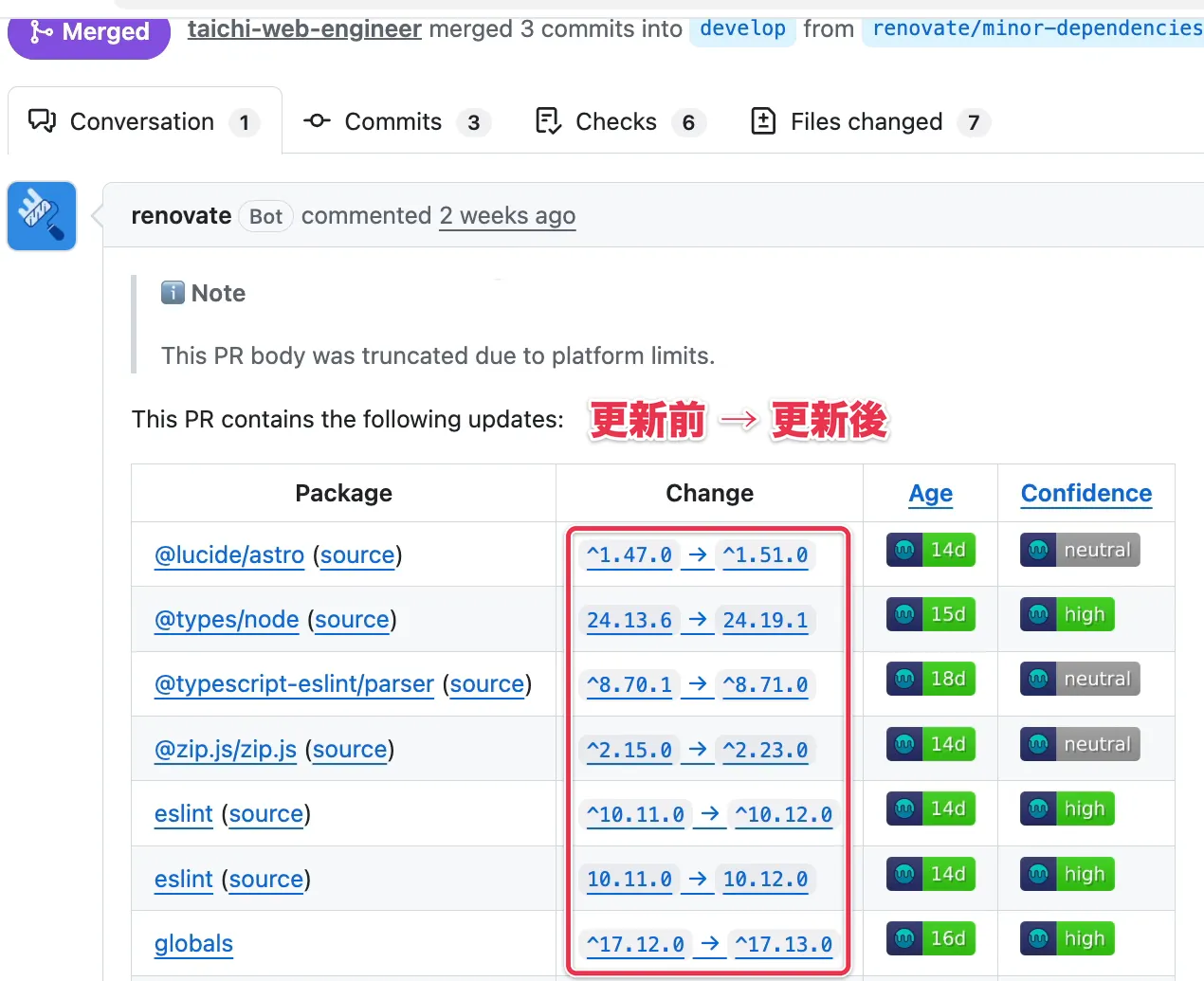Open the renovate/minor-dependencies branch link

(x=1033, y=29)
